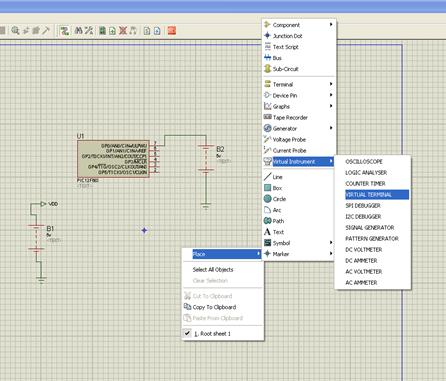Choose AC AMMETER instrument
The image size is (446, 381).
coord(373,282)
